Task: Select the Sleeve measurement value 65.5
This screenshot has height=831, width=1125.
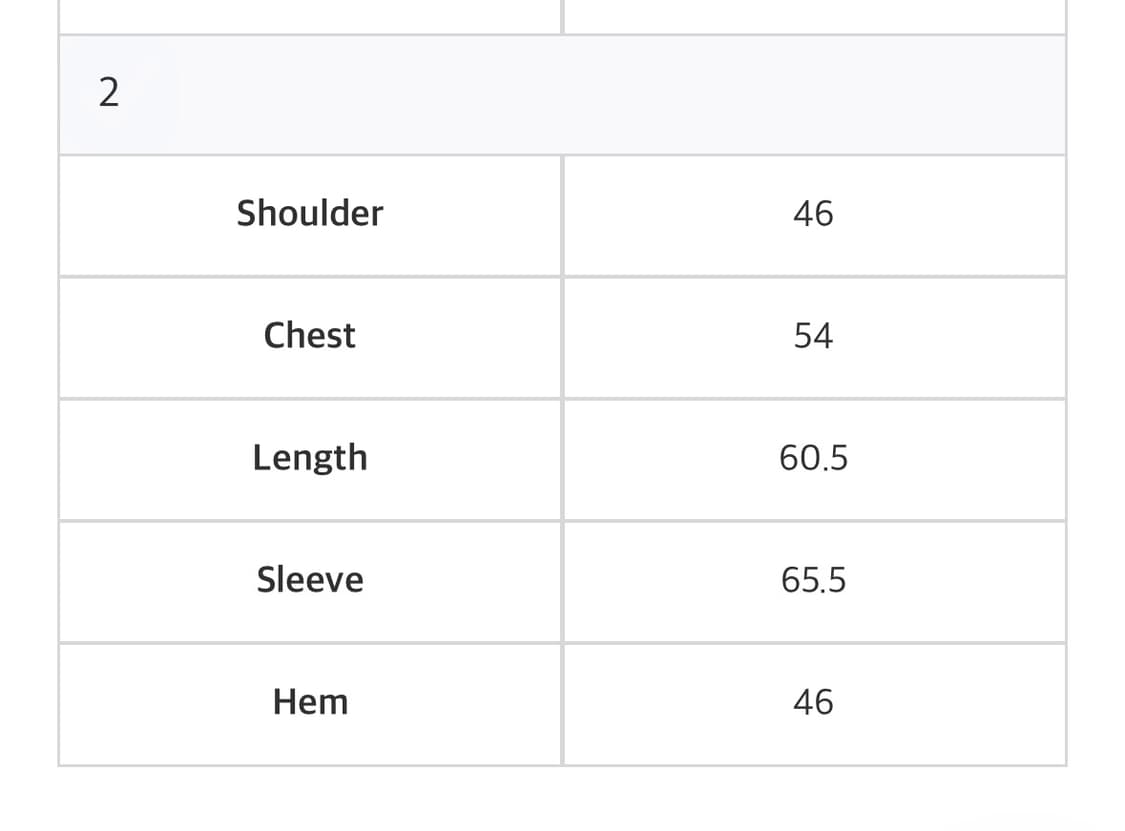Action: tap(813, 580)
